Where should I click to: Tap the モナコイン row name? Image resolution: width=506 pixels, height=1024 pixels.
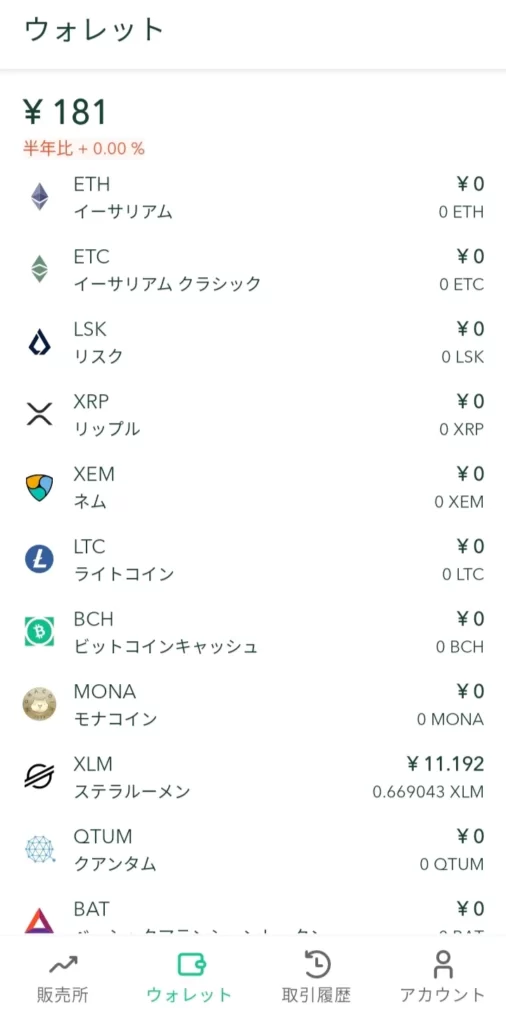point(116,720)
